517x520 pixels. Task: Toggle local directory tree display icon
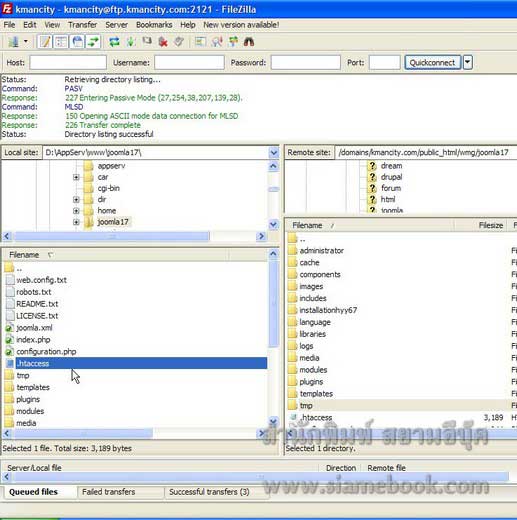click(x=61, y=42)
